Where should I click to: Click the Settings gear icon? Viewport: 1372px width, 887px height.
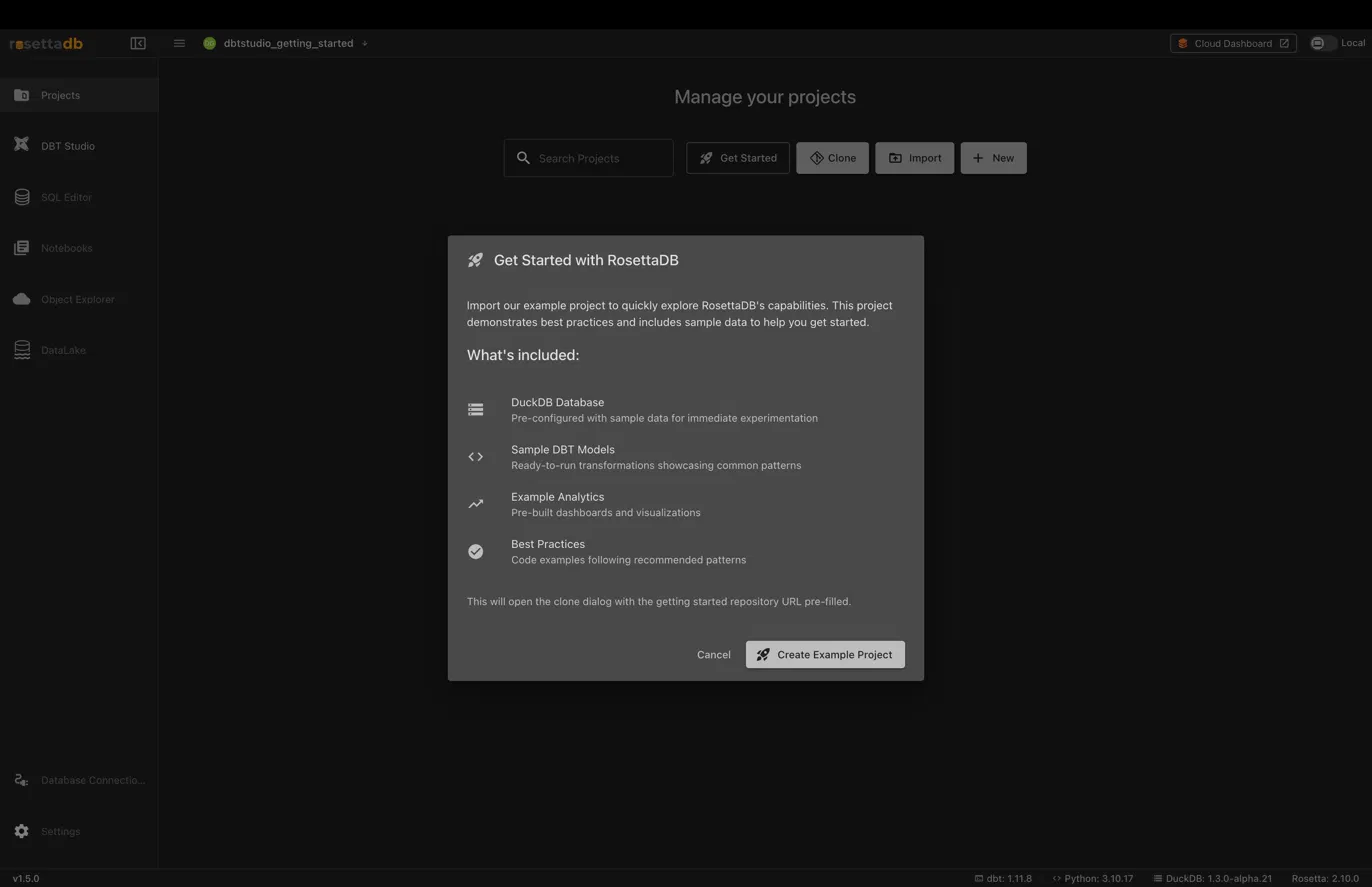[21, 831]
